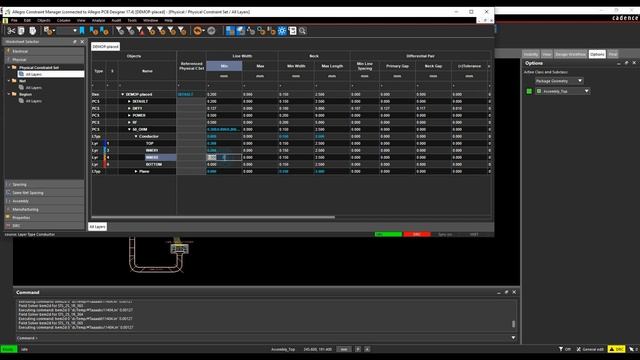The width and height of the screenshot is (640, 360).
Task: Minimize the Command panel
Action: 499,292
